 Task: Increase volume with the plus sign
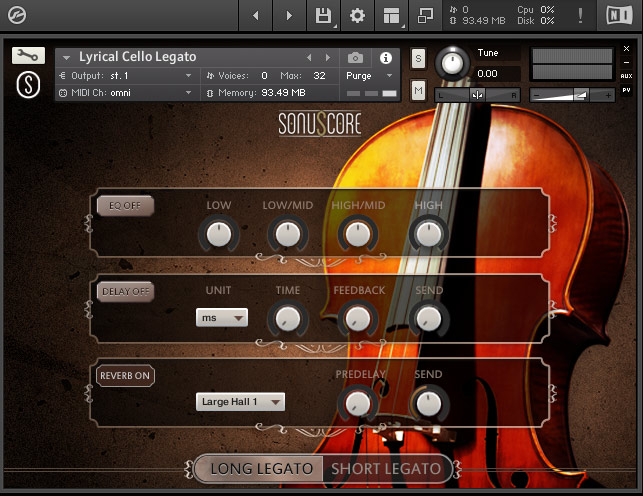(608, 96)
